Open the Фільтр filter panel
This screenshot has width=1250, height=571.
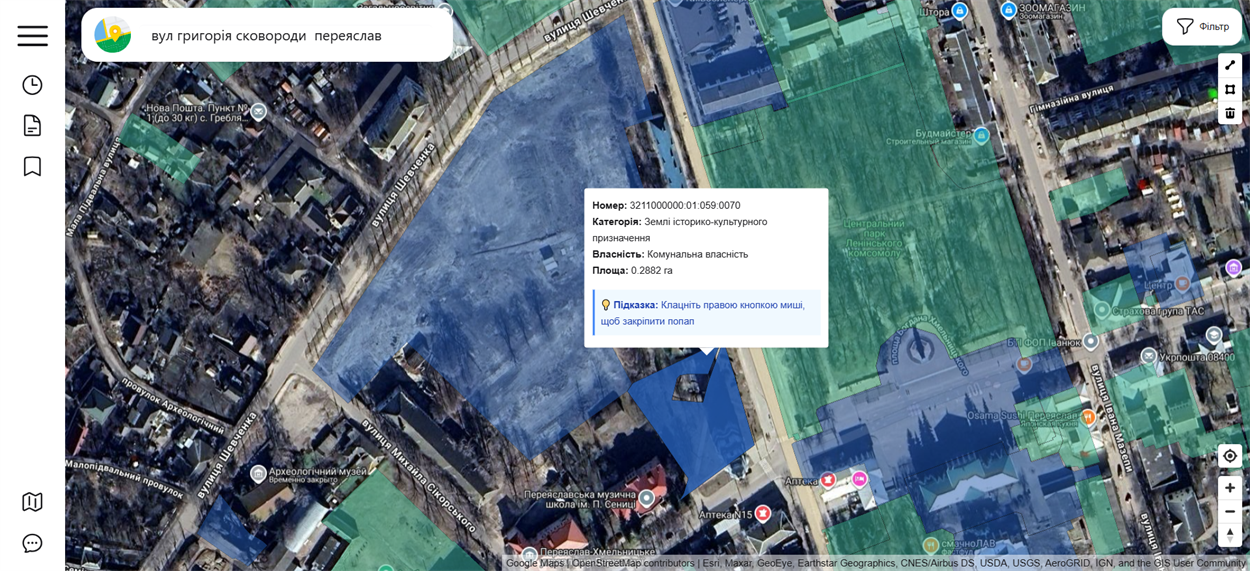1202,27
